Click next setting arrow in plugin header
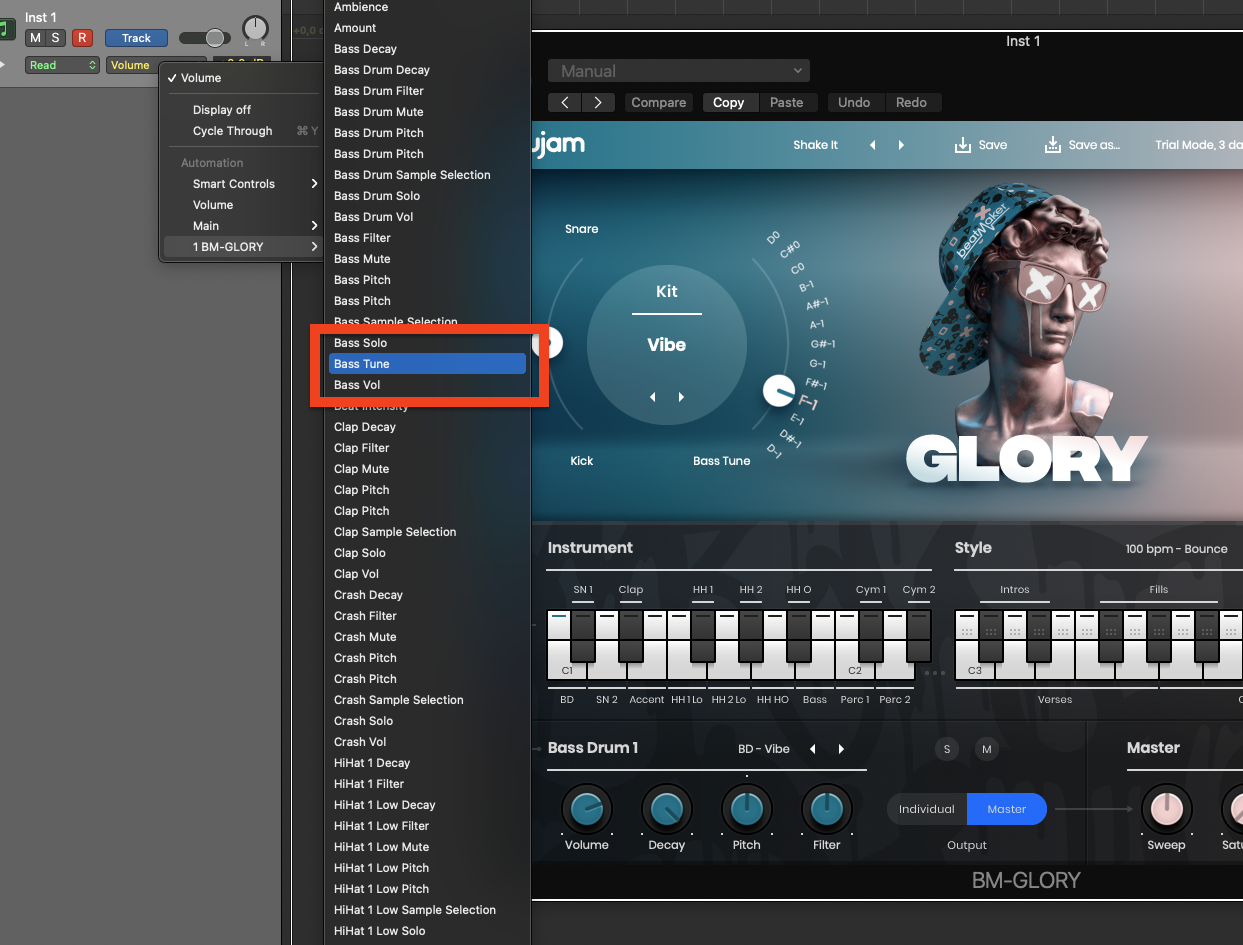 click(x=598, y=102)
